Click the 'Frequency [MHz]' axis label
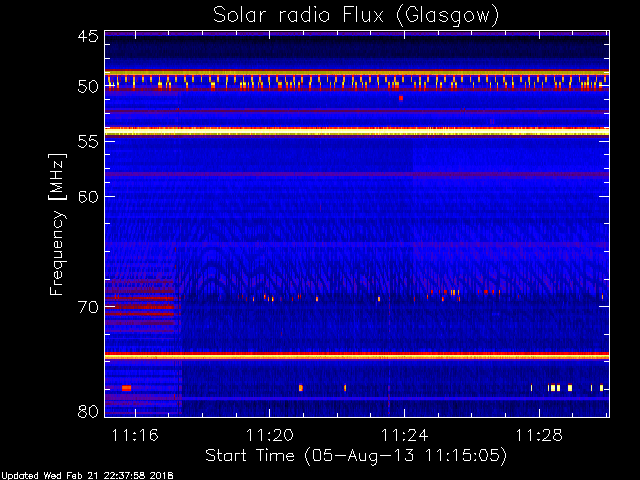 (57, 224)
